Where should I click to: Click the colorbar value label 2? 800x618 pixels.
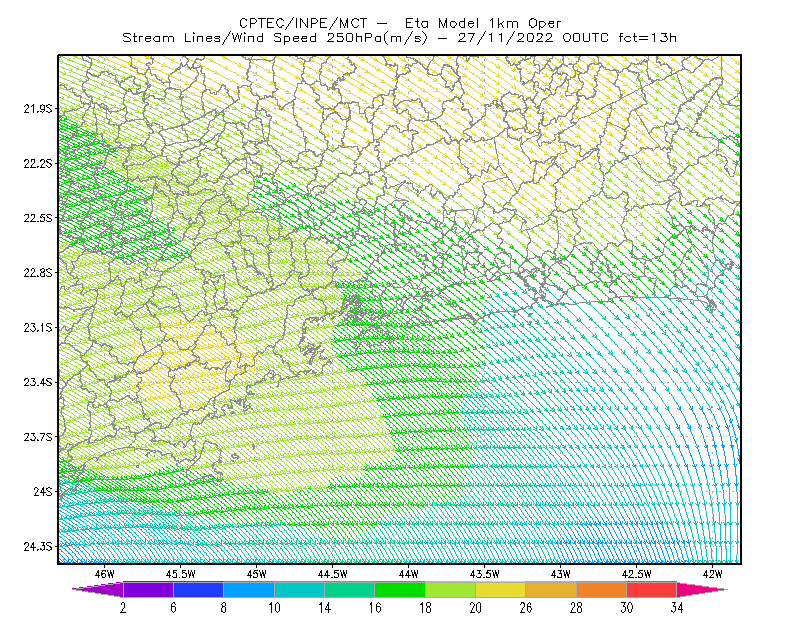click(x=123, y=607)
